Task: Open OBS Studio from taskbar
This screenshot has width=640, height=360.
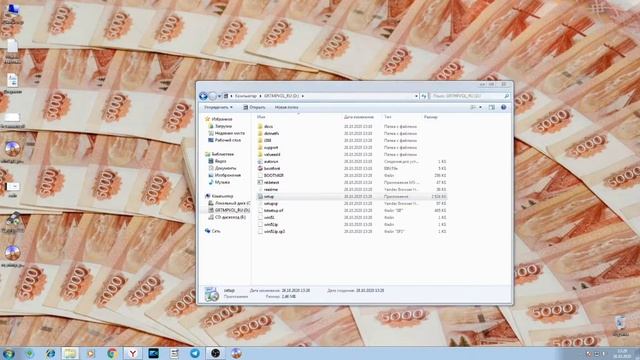Action: 216,353
